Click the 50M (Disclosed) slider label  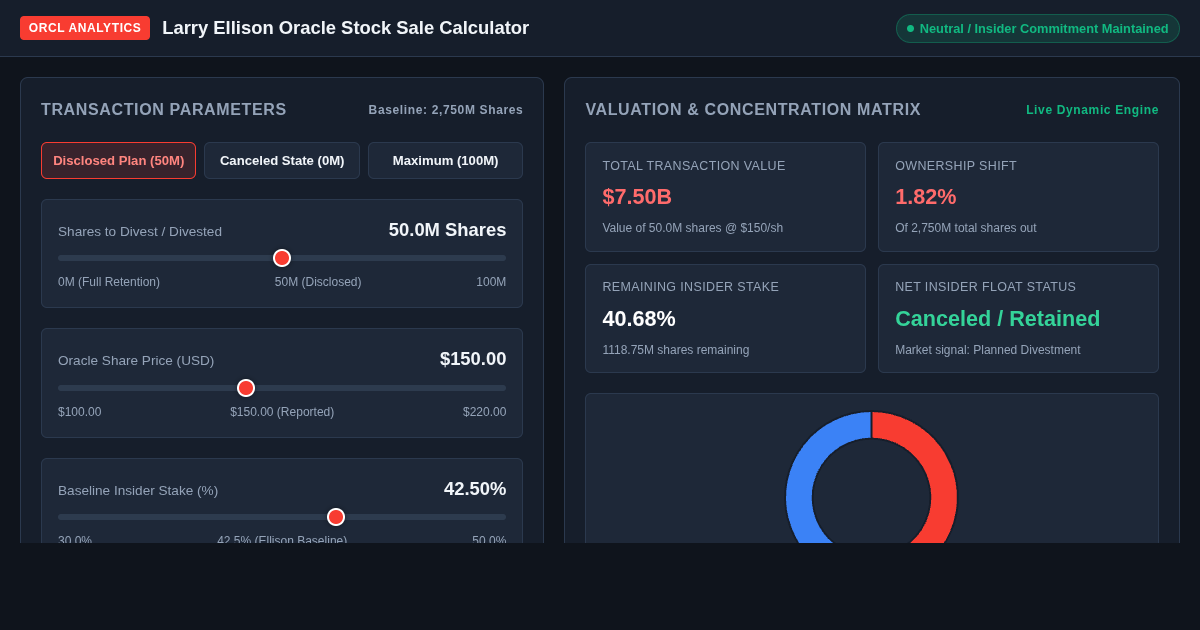(318, 282)
